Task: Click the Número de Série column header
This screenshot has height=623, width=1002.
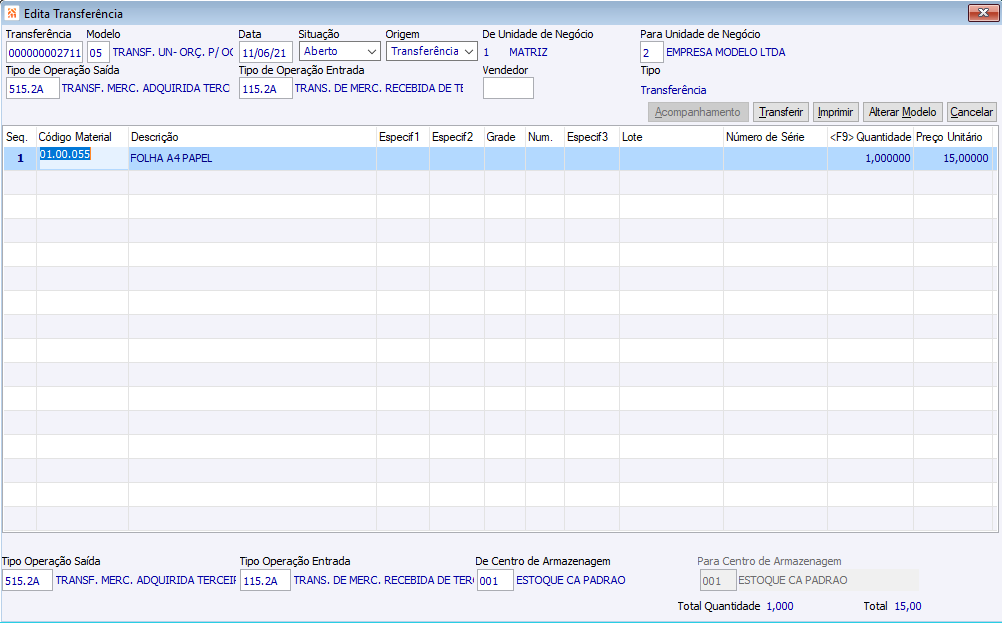Action: 775,137
